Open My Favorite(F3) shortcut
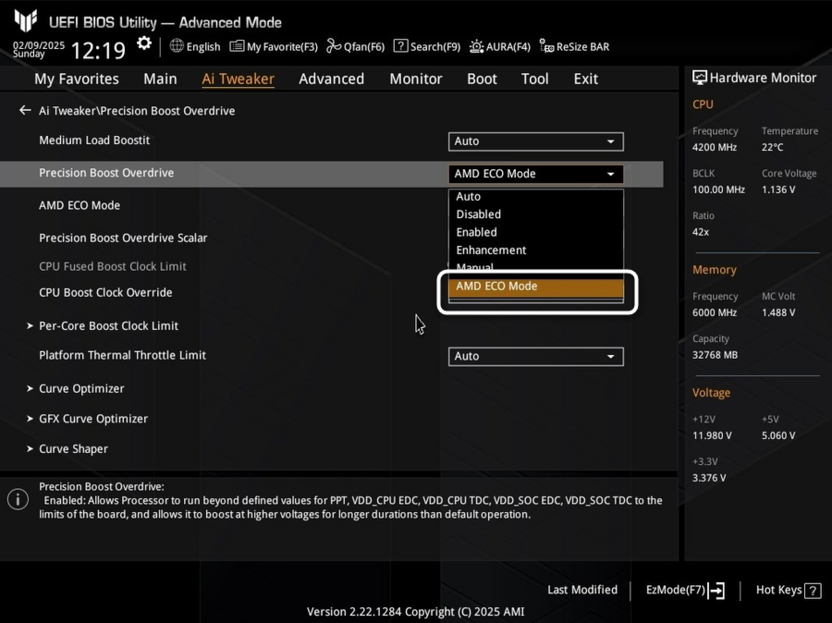This screenshot has height=623, width=832. [274, 47]
